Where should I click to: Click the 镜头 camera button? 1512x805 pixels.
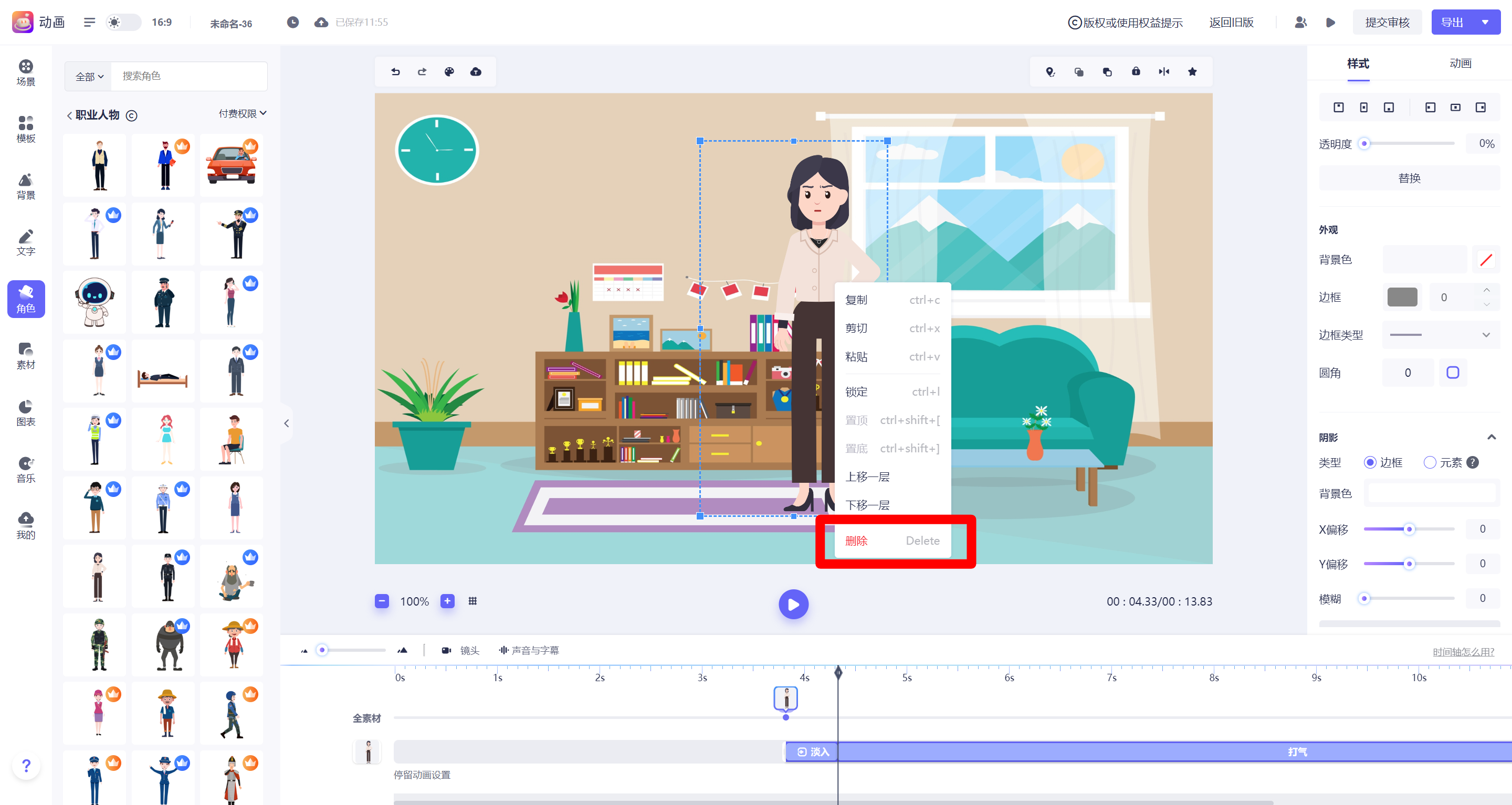461,650
